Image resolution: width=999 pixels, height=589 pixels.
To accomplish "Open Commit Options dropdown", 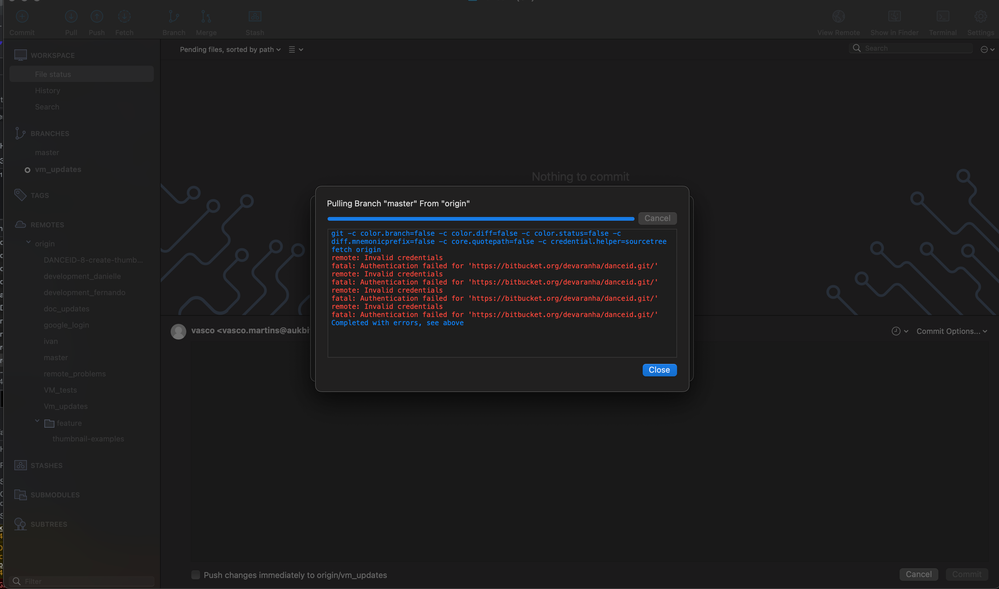I will click(x=952, y=331).
